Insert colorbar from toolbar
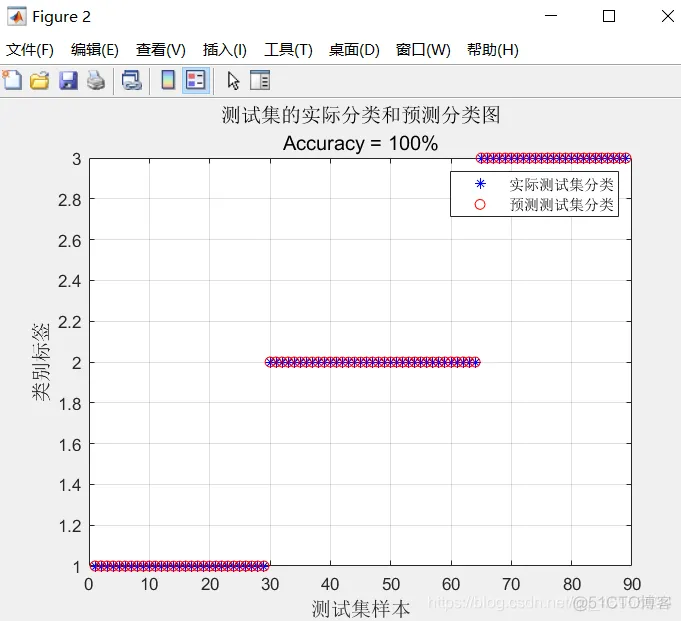Viewport: 681px width, 621px height. click(x=168, y=80)
